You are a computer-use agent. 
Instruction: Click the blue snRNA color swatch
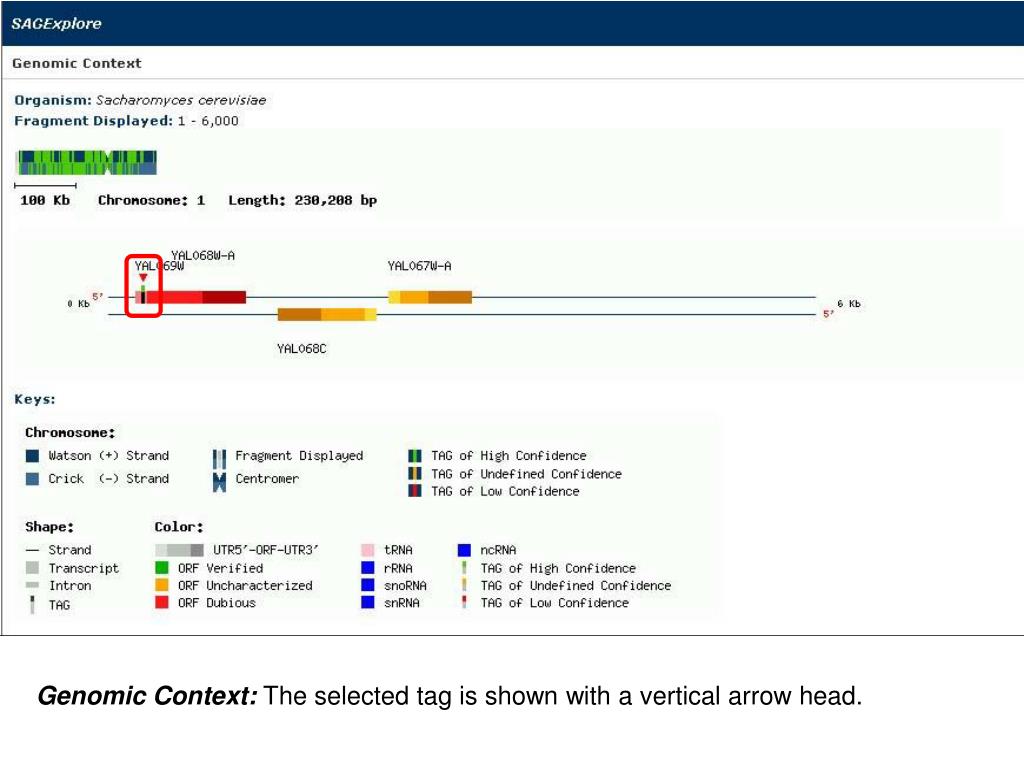(368, 602)
